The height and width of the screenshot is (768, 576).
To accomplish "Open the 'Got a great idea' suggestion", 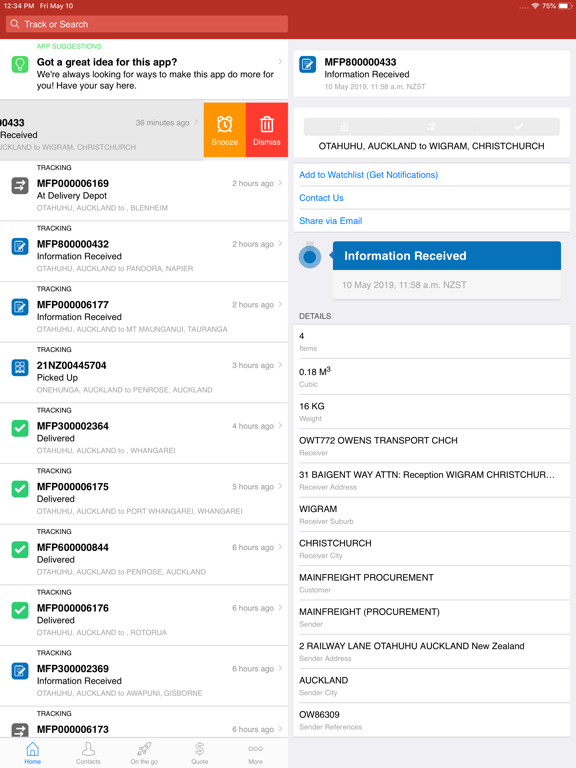I will (144, 70).
